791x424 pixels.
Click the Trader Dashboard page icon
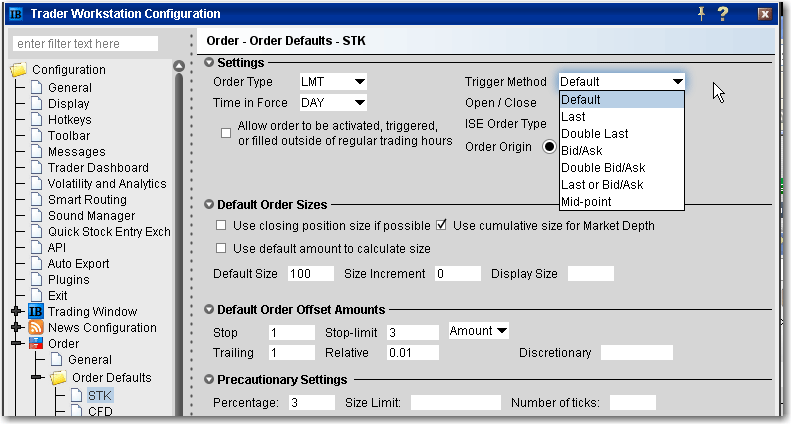[36, 168]
